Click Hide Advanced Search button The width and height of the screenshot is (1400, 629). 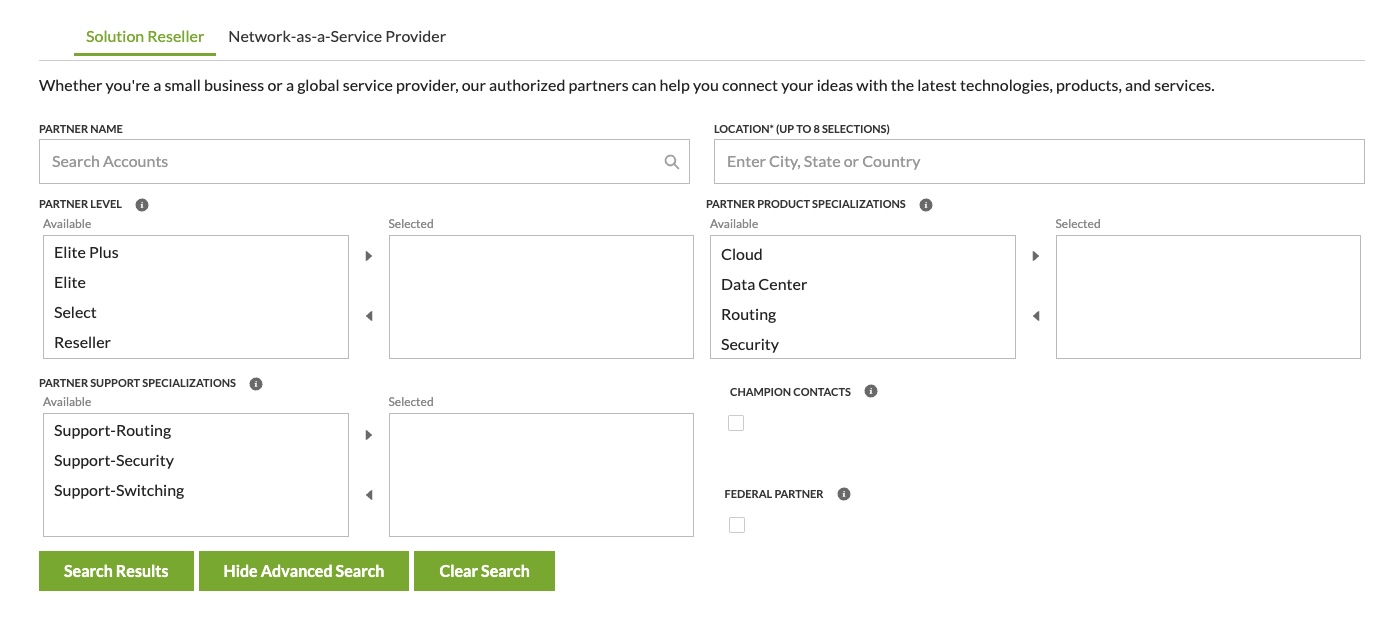[304, 571]
